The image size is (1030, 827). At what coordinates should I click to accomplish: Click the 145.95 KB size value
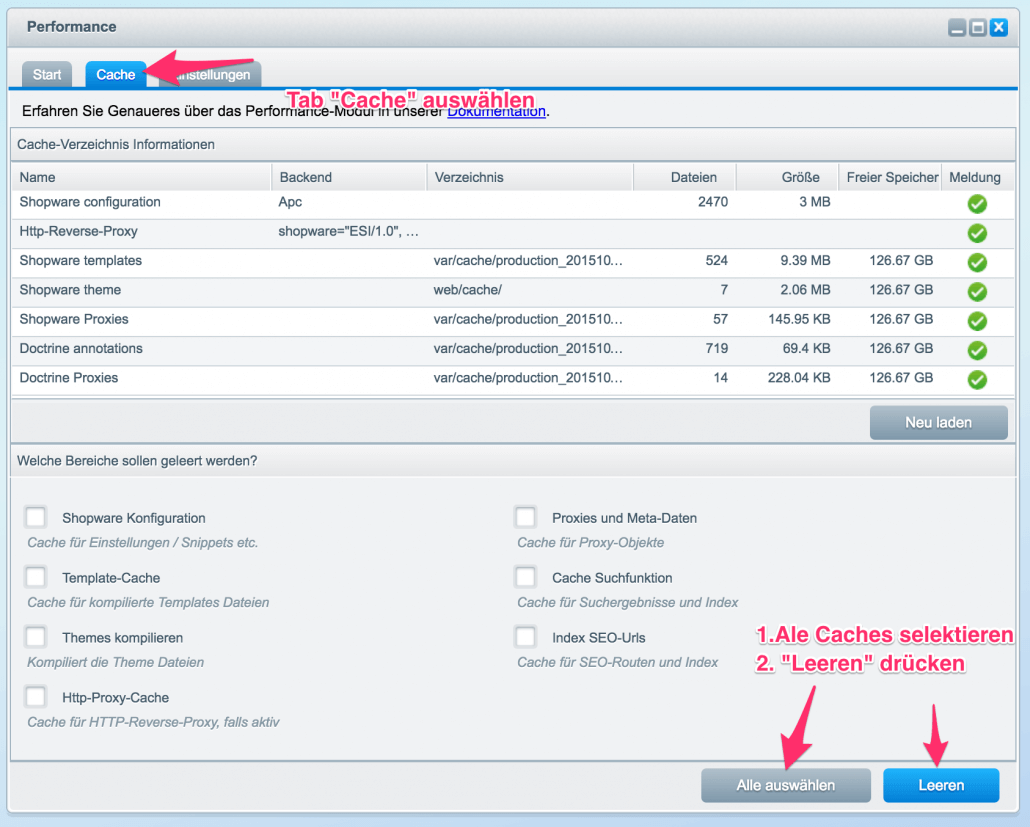pyautogui.click(x=799, y=319)
